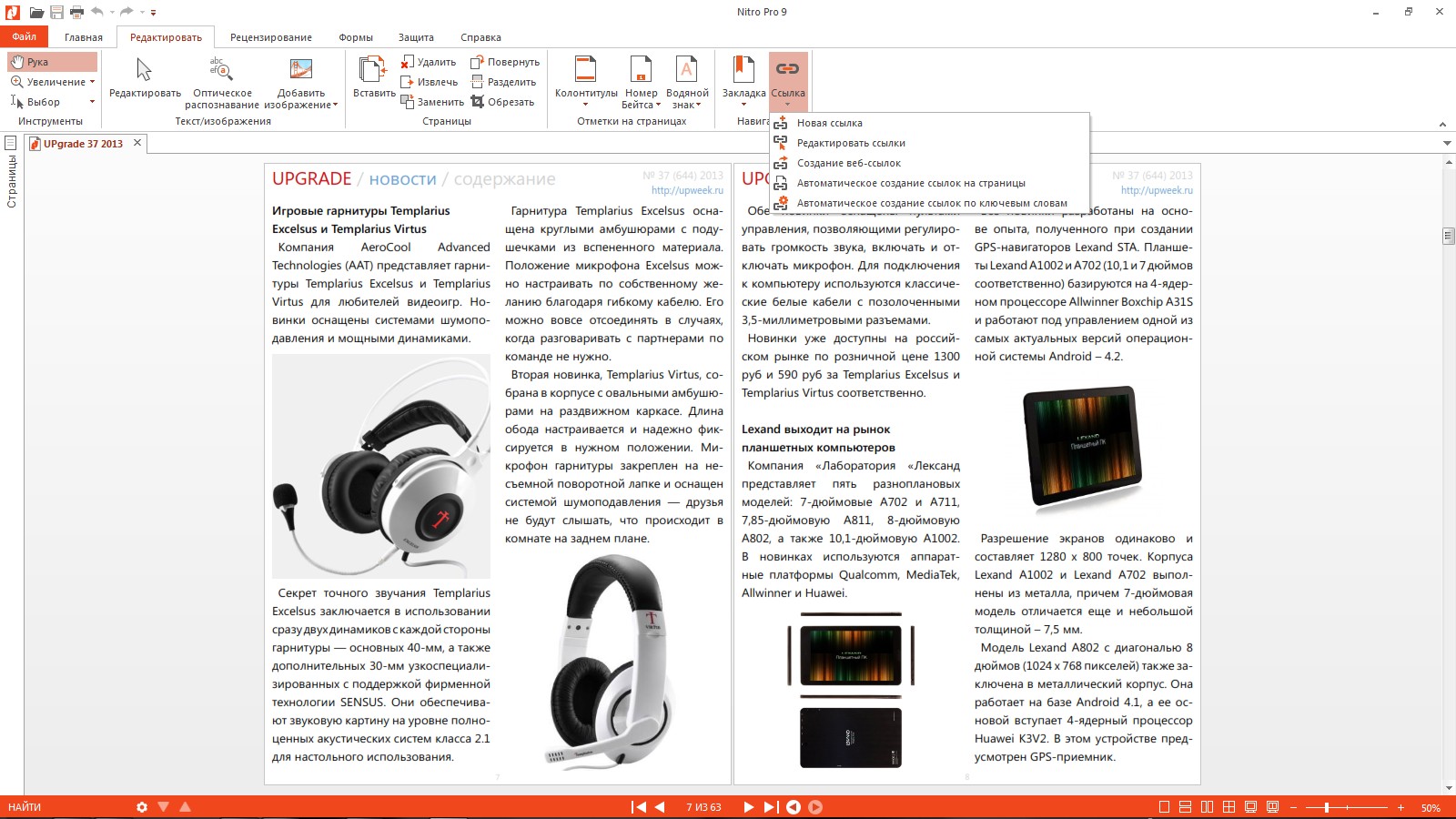Open the Водяной знак menu
This screenshot has width=1456, height=819.
click(687, 82)
